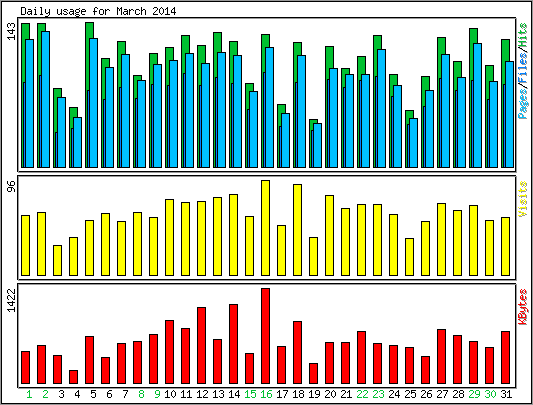Click day label 5 on the x-axis
The width and height of the screenshot is (533, 405).
coord(93,394)
